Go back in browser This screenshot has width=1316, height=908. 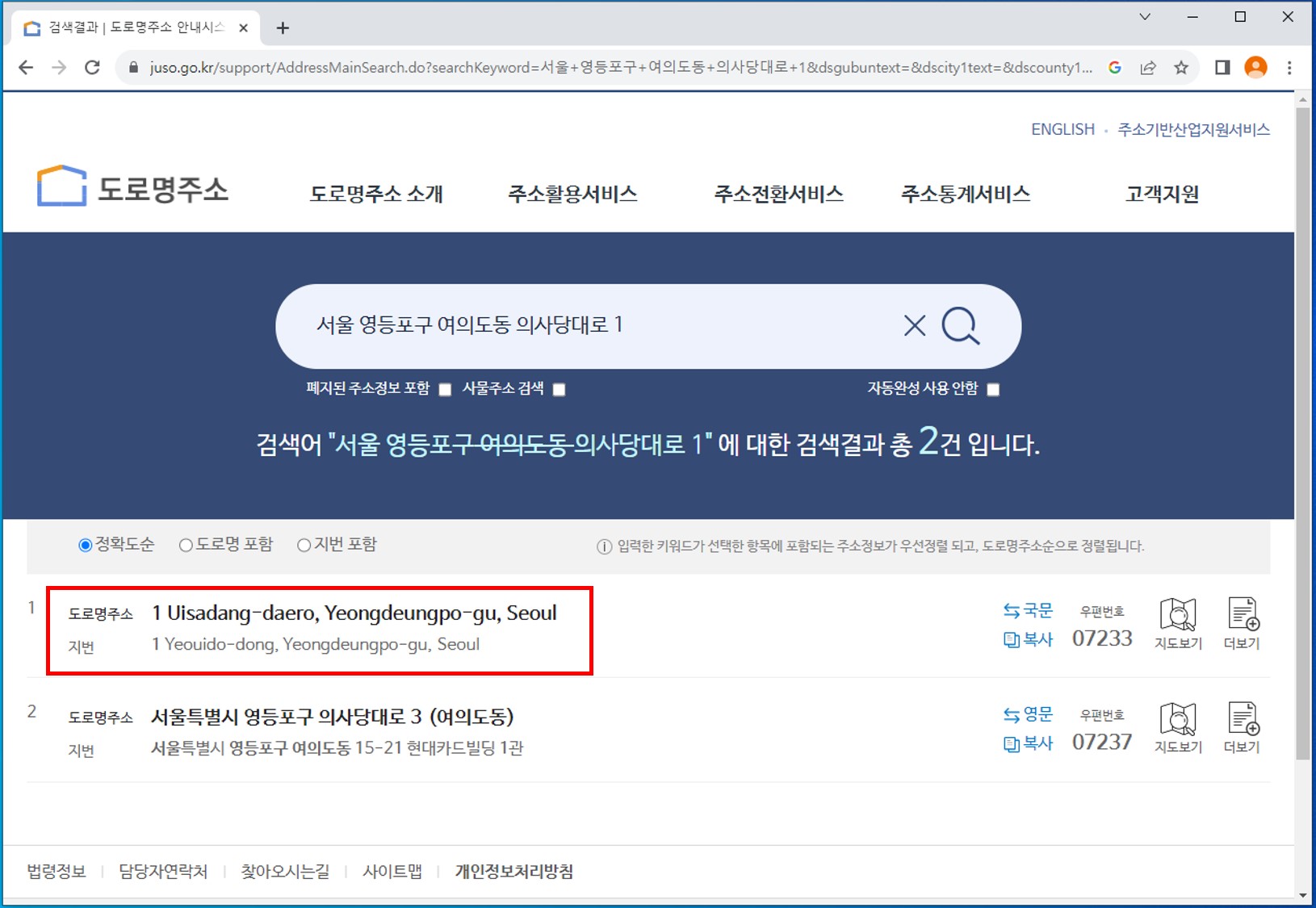pyautogui.click(x=26, y=68)
